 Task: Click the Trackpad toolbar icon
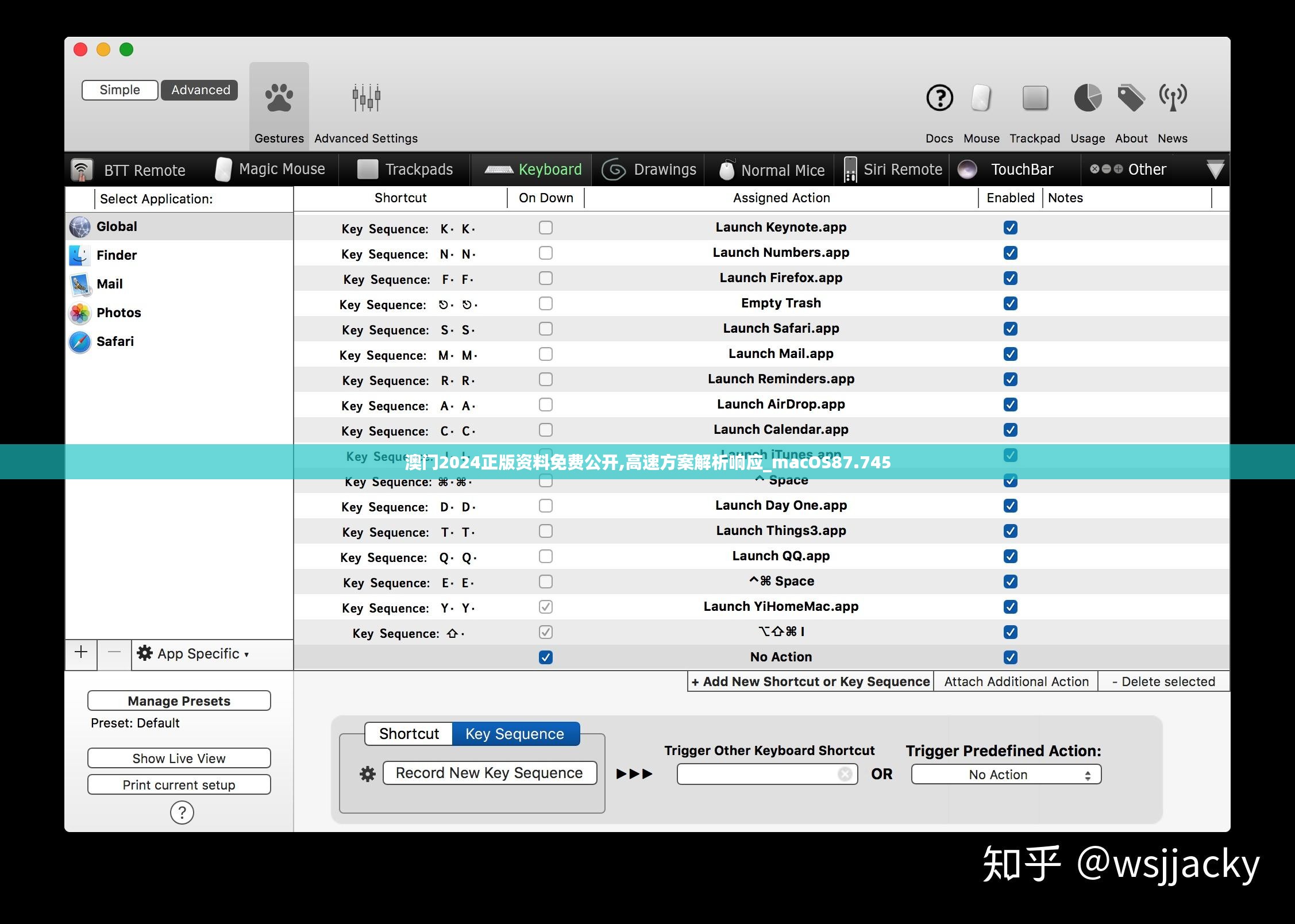point(1035,98)
